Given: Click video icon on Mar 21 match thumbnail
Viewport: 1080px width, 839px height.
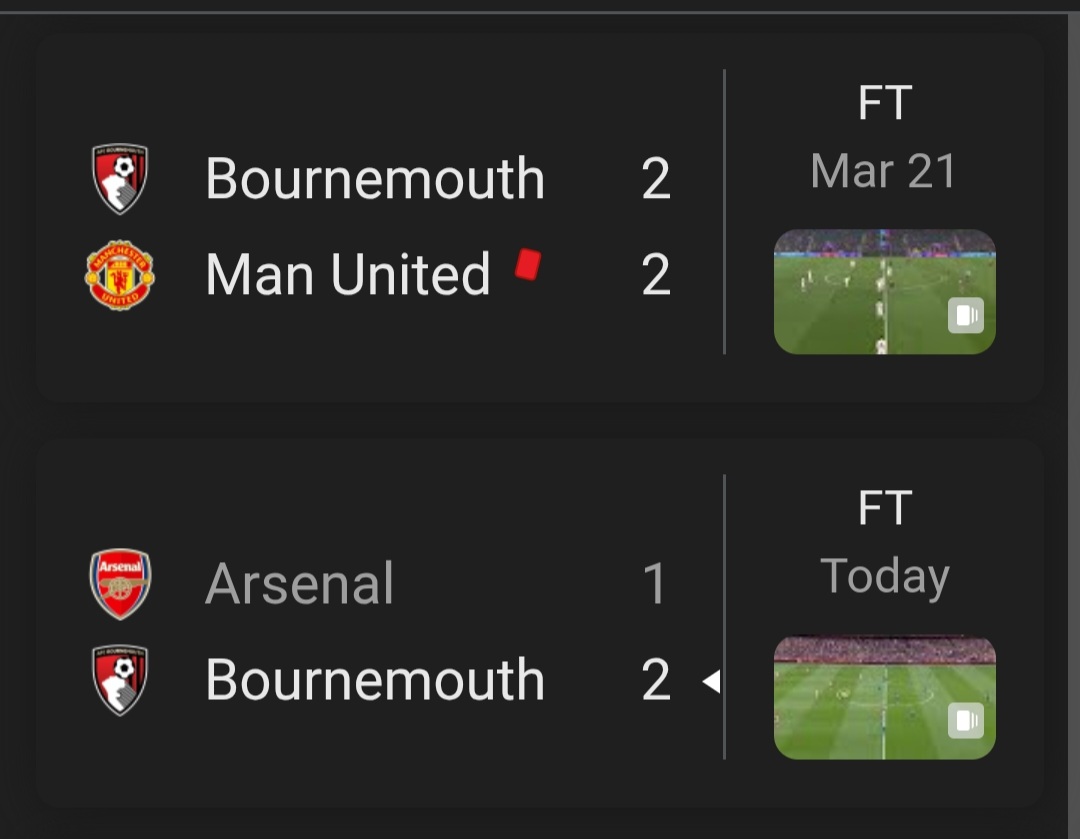Looking at the screenshot, I should click(x=965, y=317).
